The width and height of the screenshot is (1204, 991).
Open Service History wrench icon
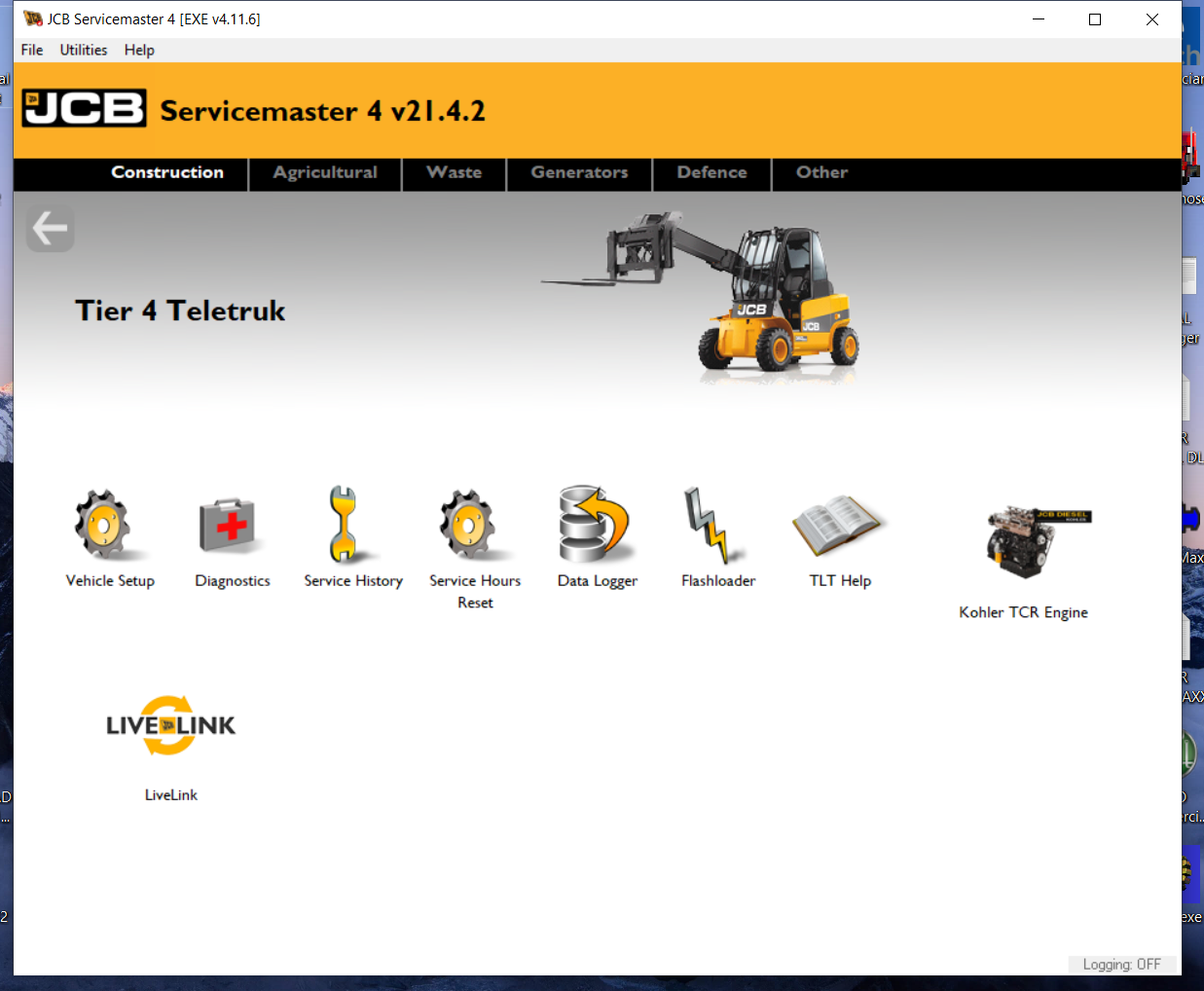pos(344,527)
